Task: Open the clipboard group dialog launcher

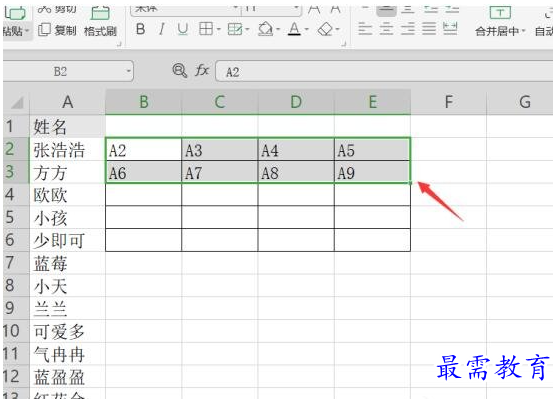Action: [x=119, y=44]
